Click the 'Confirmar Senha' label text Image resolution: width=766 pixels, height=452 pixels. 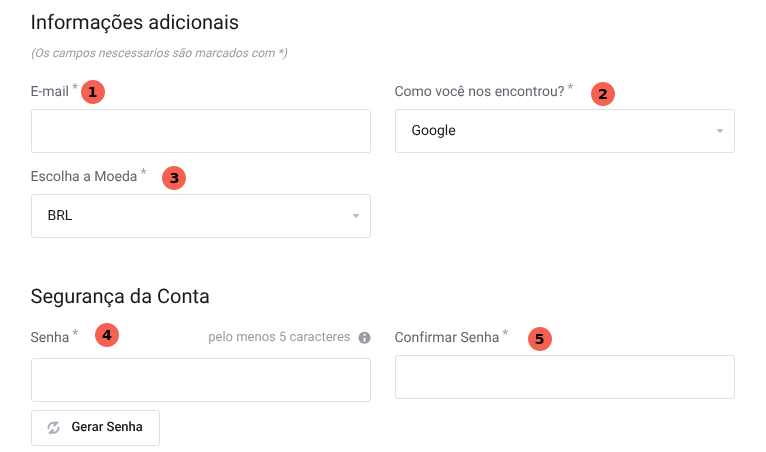446,337
